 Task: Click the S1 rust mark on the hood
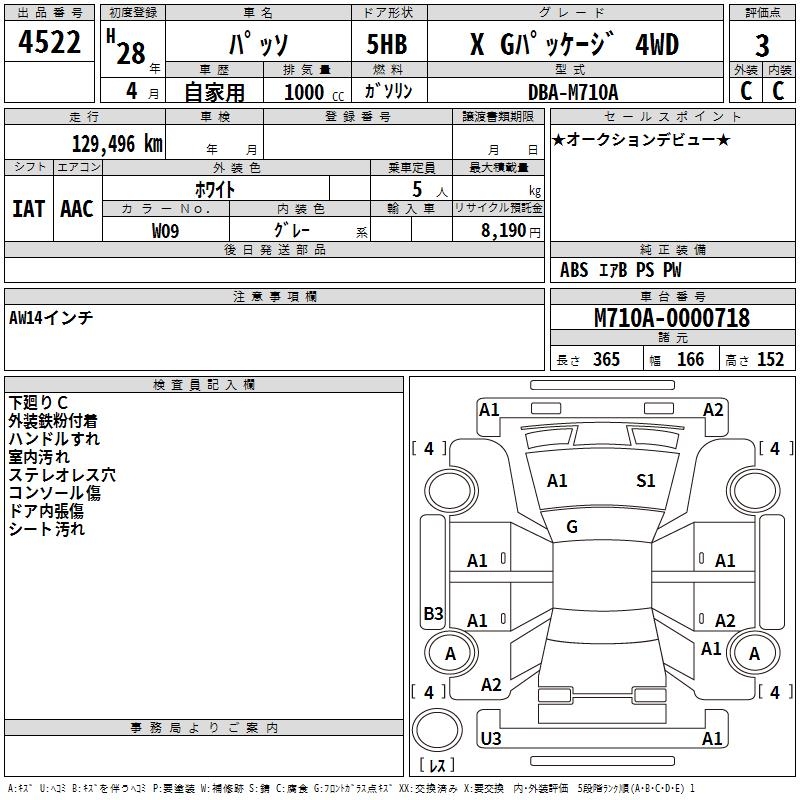[x=645, y=481]
